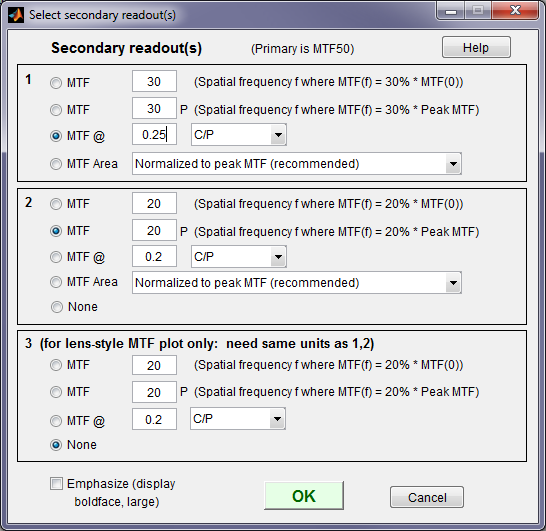546x531 pixels.
Task: Close the Select secondary readout window
Action: [516, 11]
